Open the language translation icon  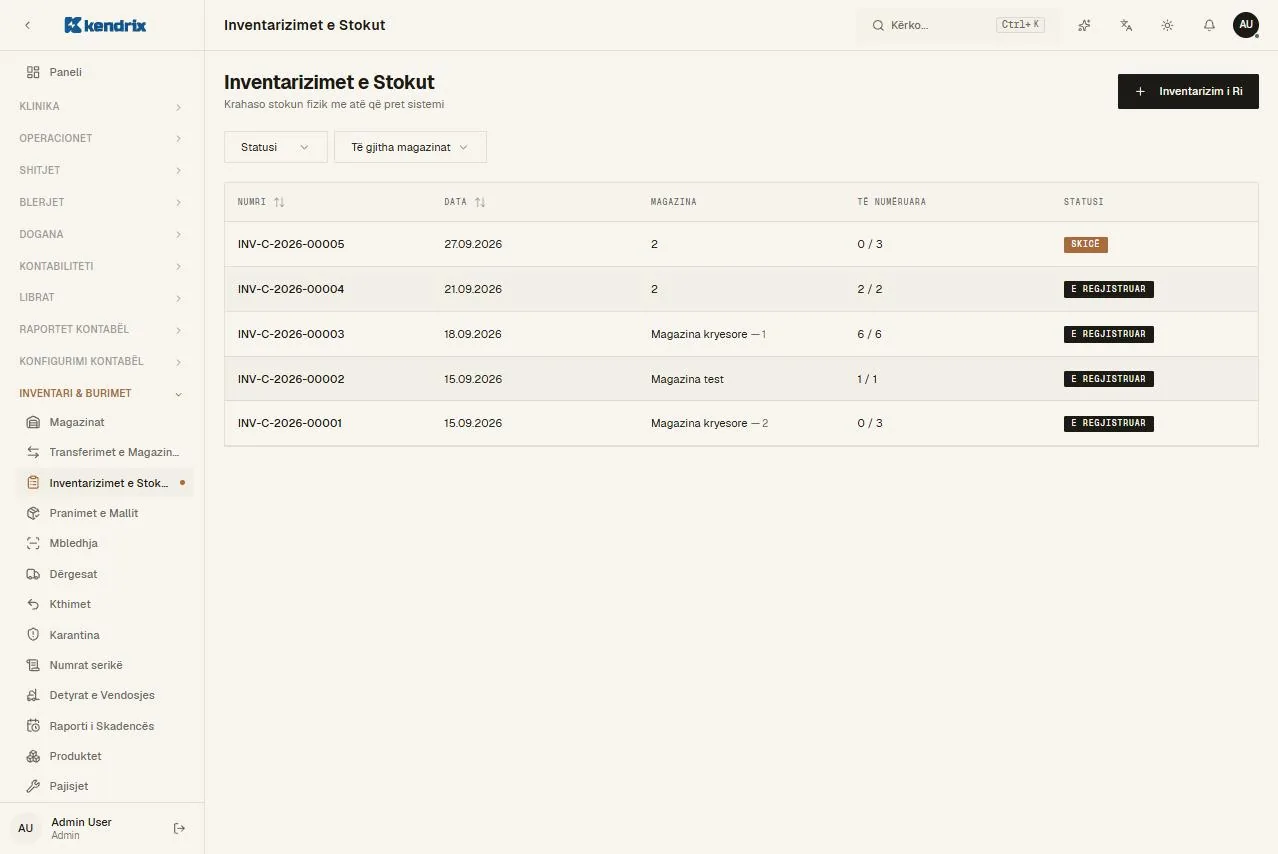tap(1126, 25)
